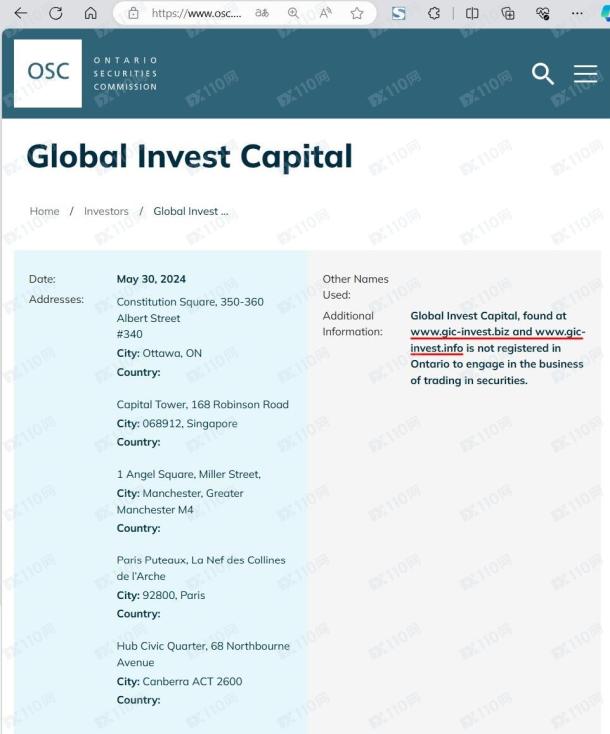
Task: Expand the OSC hamburger menu
Action: [x=585, y=73]
